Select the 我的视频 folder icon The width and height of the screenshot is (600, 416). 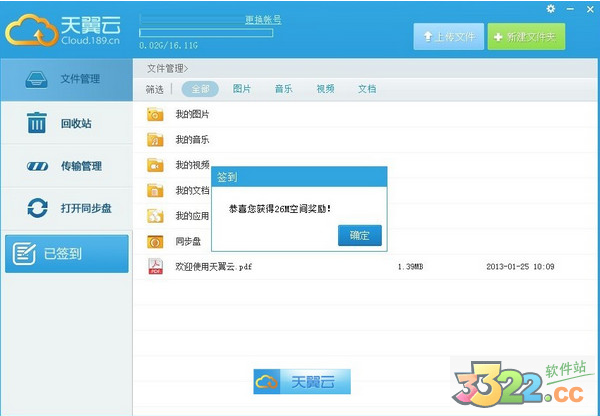(x=155, y=165)
